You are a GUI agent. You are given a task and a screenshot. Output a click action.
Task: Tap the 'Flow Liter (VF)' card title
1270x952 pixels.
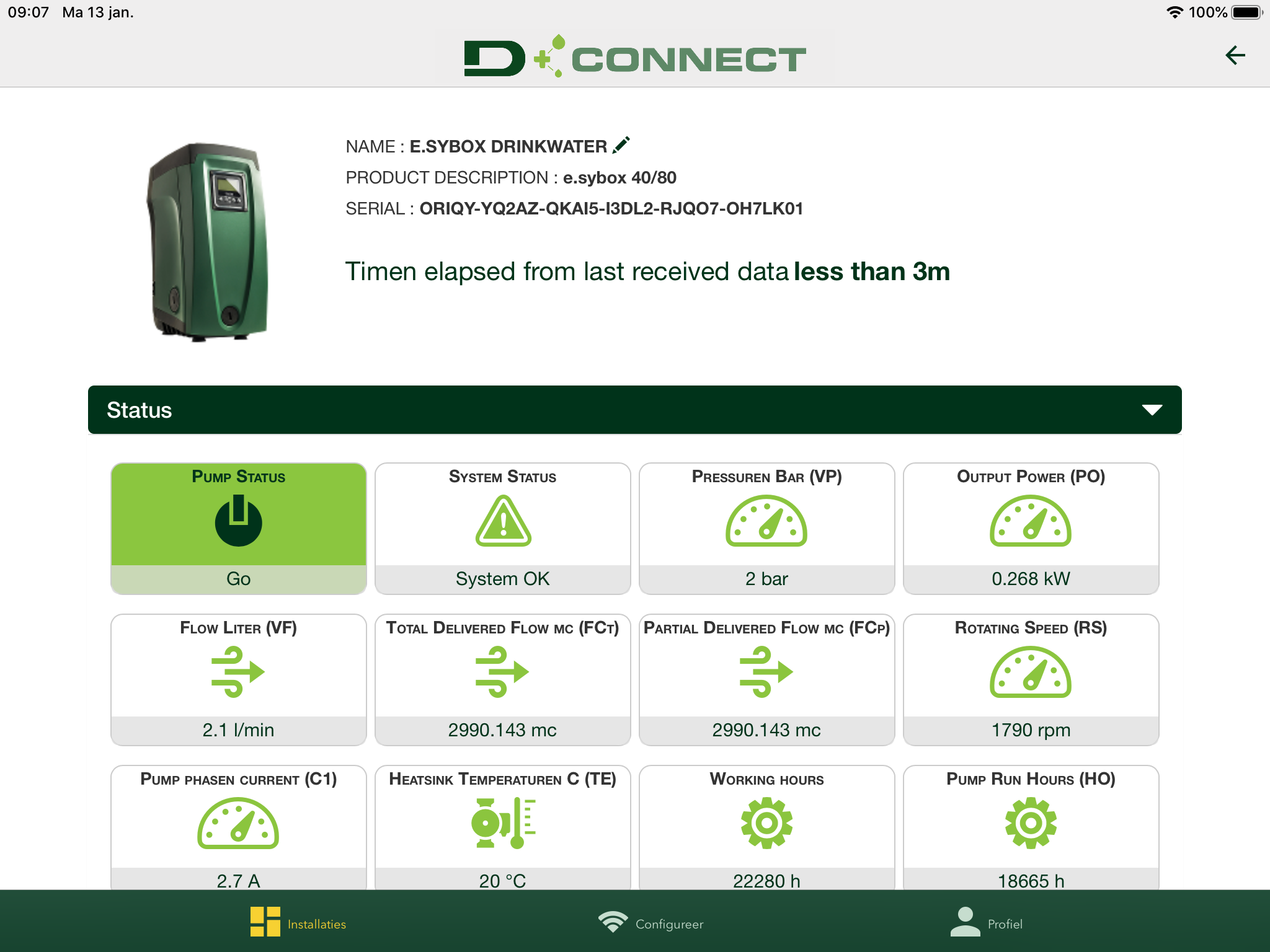click(x=239, y=628)
